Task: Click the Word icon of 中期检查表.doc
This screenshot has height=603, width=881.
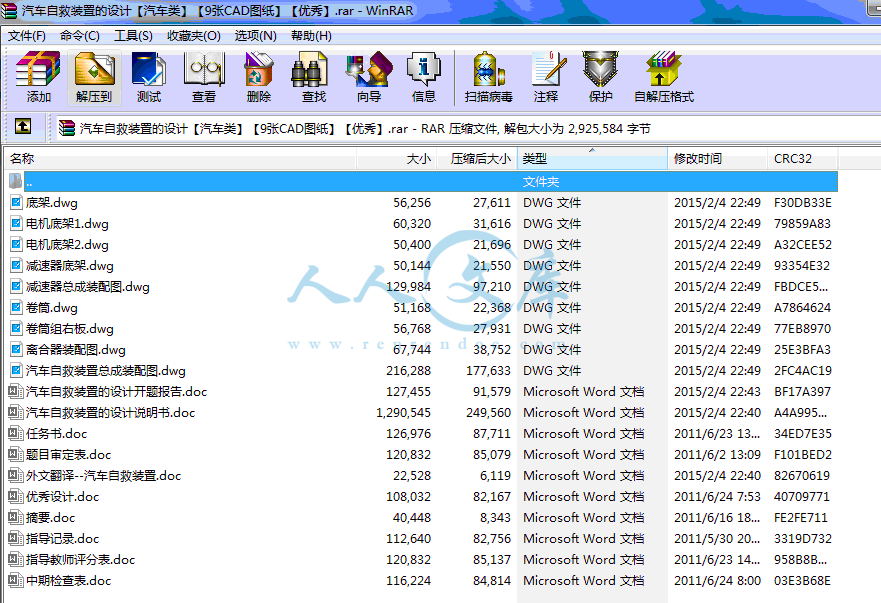Action: coord(15,581)
